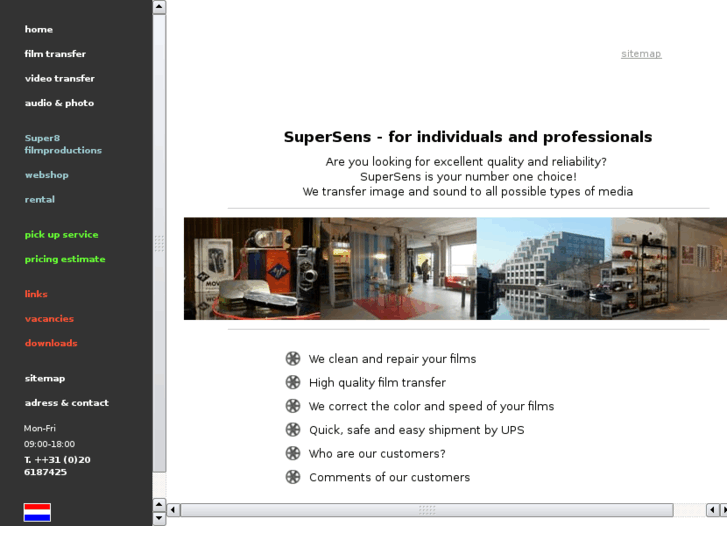
Task: Open the film transfer menu item
Action: (x=55, y=54)
